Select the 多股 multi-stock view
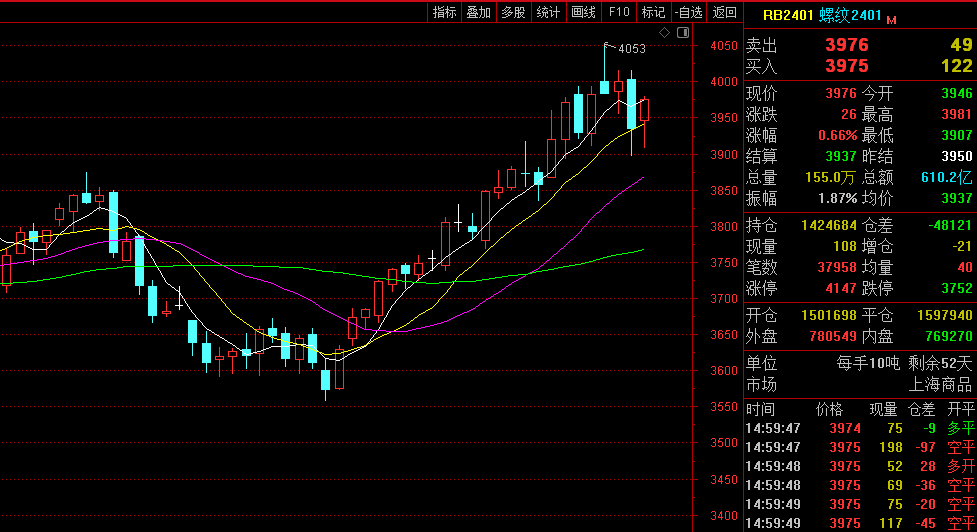The height and width of the screenshot is (532, 977). tap(513, 12)
